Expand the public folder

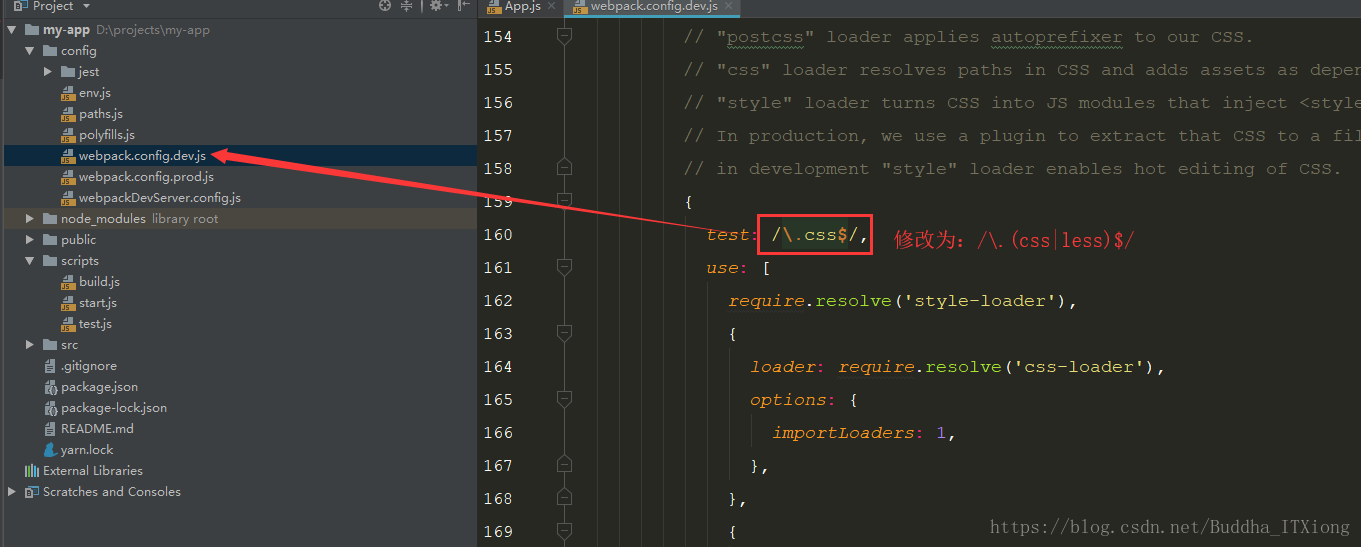coord(30,240)
